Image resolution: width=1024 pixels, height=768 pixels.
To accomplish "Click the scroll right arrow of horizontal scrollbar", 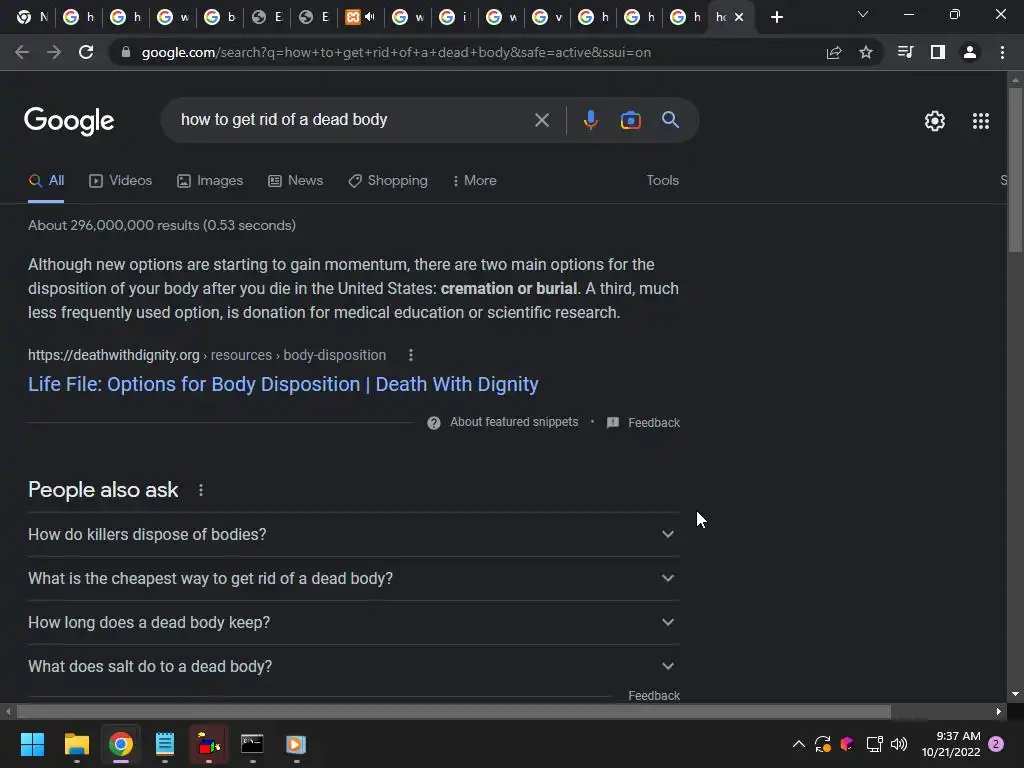I will (x=999, y=712).
